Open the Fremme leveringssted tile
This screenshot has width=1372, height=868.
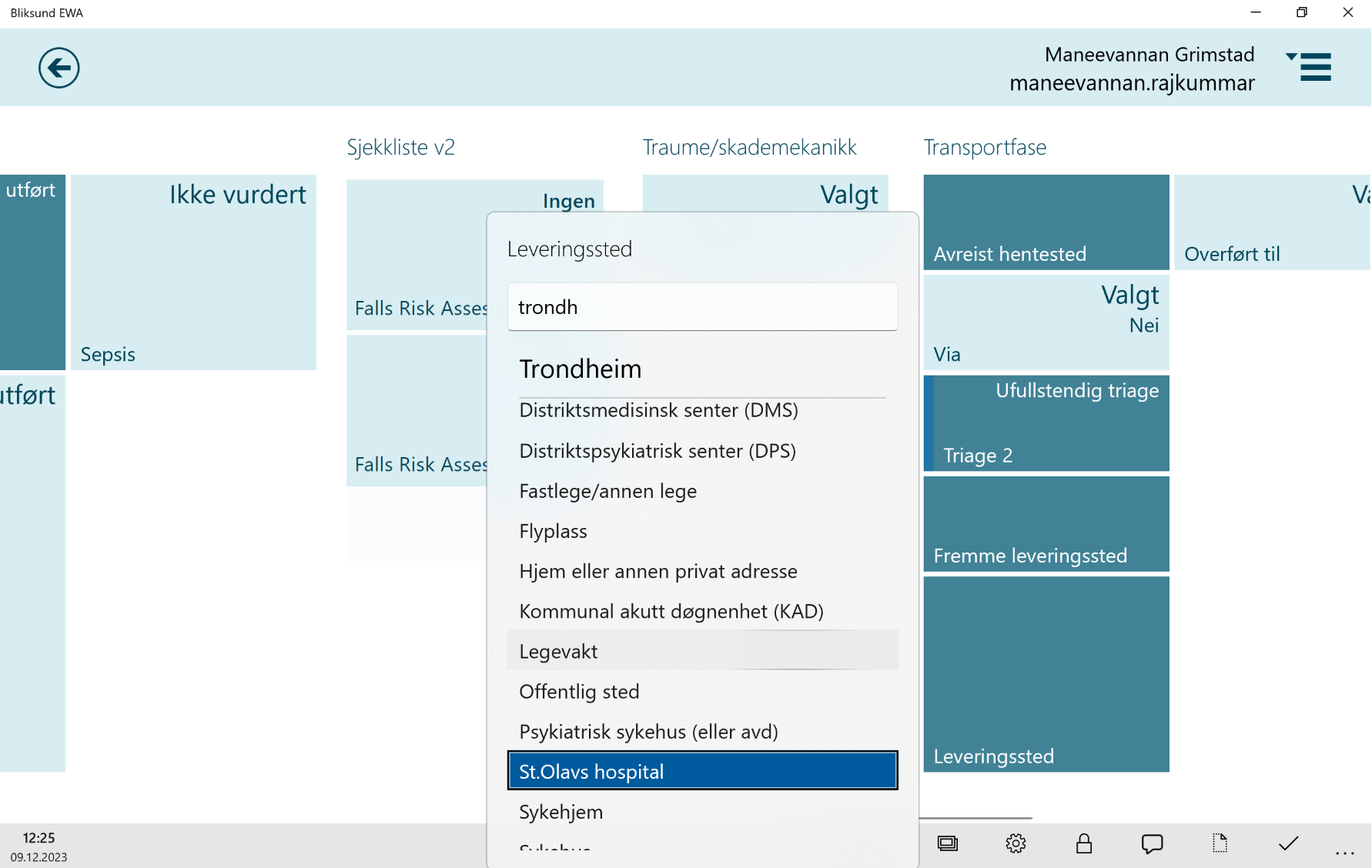point(1046,524)
